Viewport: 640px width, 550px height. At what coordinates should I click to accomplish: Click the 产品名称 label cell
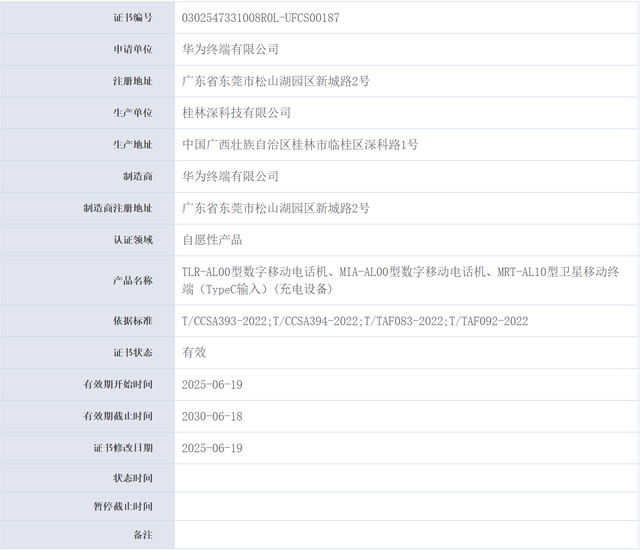click(x=87, y=281)
